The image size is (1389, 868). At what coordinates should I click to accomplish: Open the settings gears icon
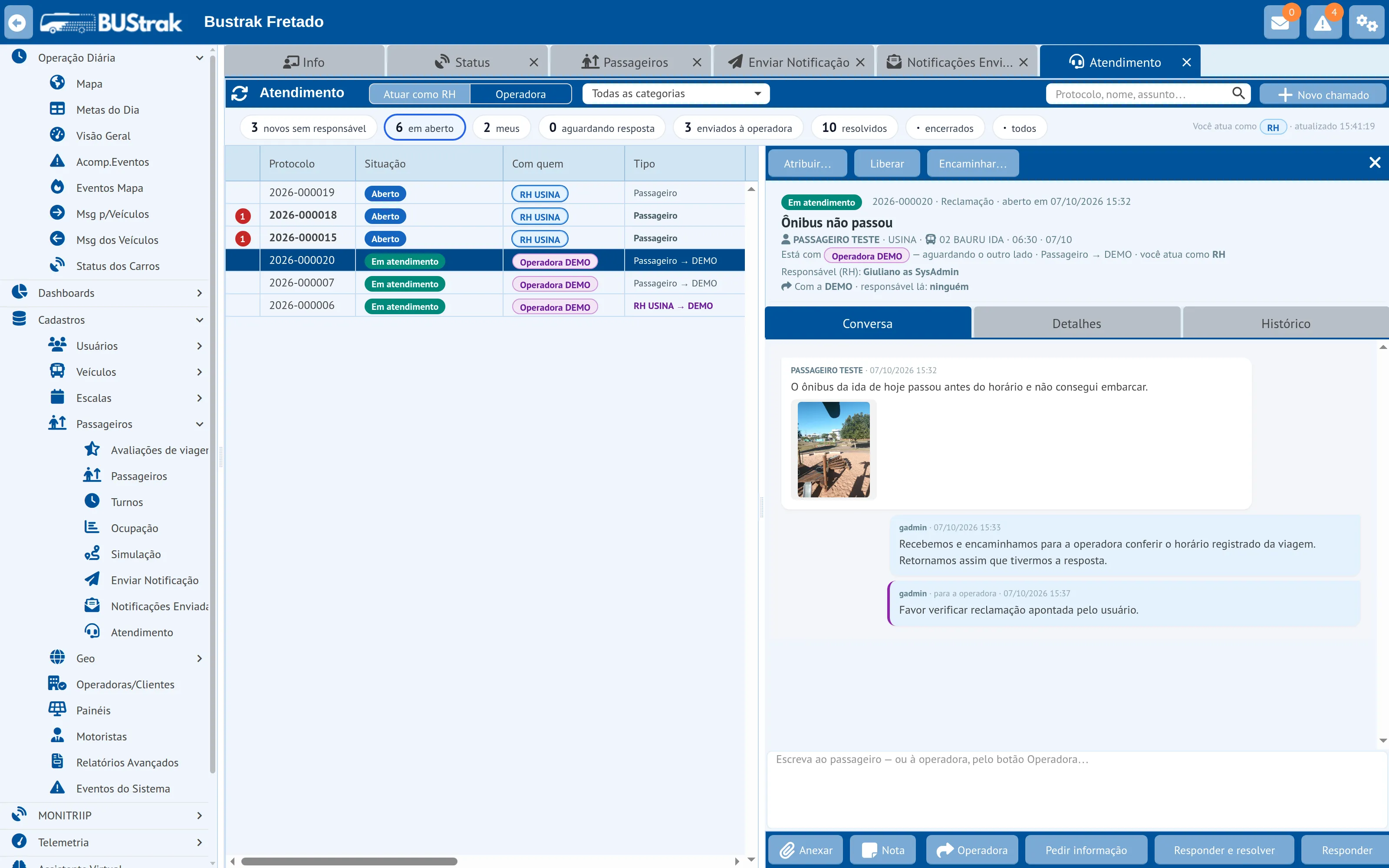pyautogui.click(x=1366, y=23)
